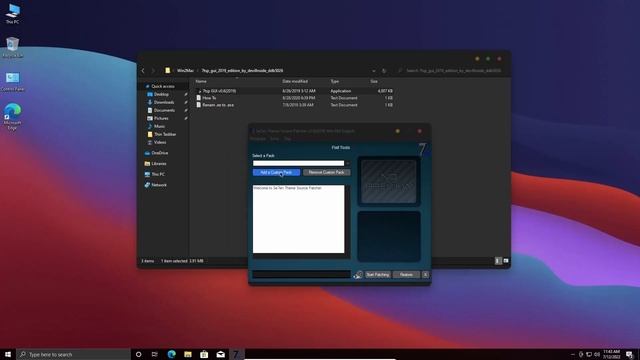This screenshot has width=640, height=360.
Task: Click the pack preview thumbnail image
Action: (389, 181)
